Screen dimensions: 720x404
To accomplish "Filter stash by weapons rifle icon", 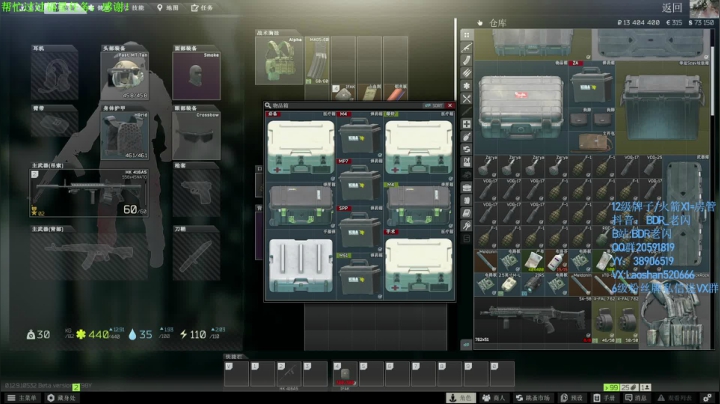I will click(467, 47).
